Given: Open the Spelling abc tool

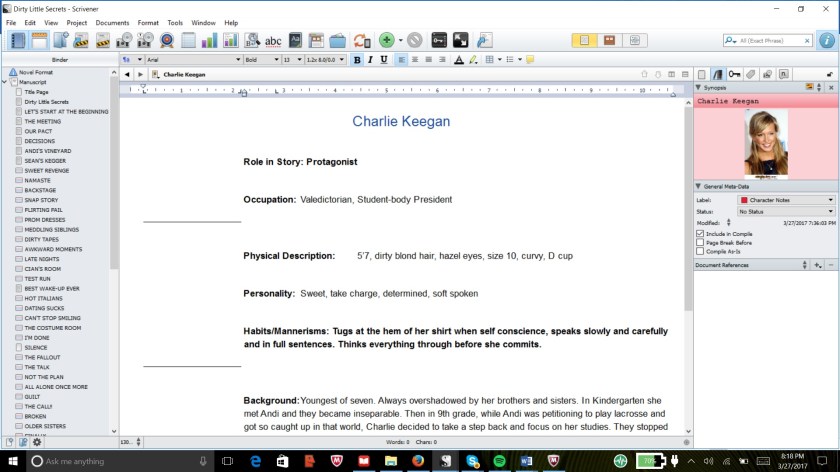Looking at the screenshot, I should click(x=273, y=40).
